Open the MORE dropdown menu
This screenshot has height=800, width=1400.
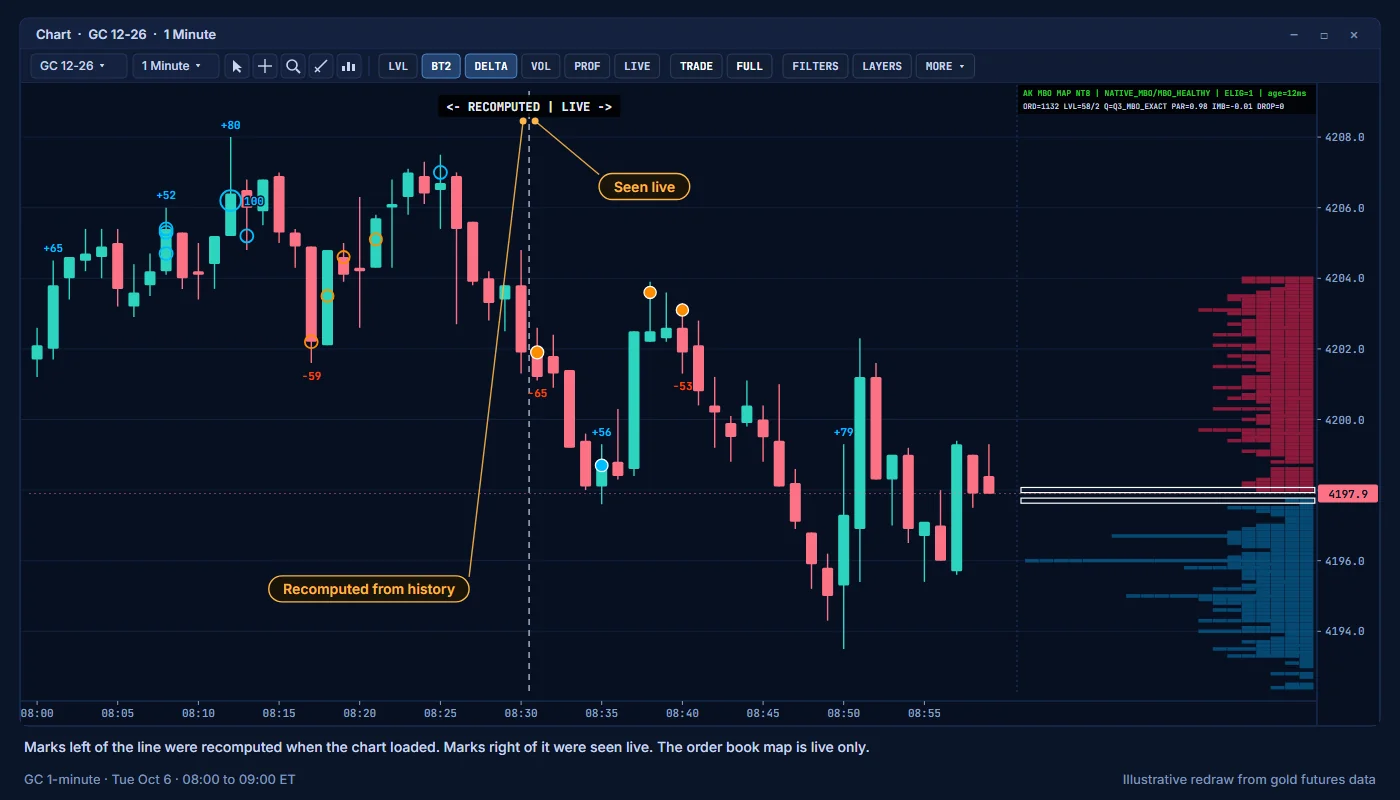pos(945,66)
